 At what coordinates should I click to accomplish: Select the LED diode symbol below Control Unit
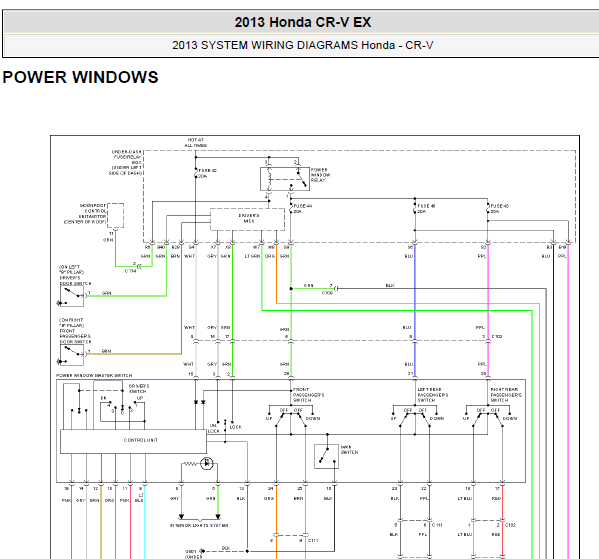pyautogui.click(x=207, y=463)
